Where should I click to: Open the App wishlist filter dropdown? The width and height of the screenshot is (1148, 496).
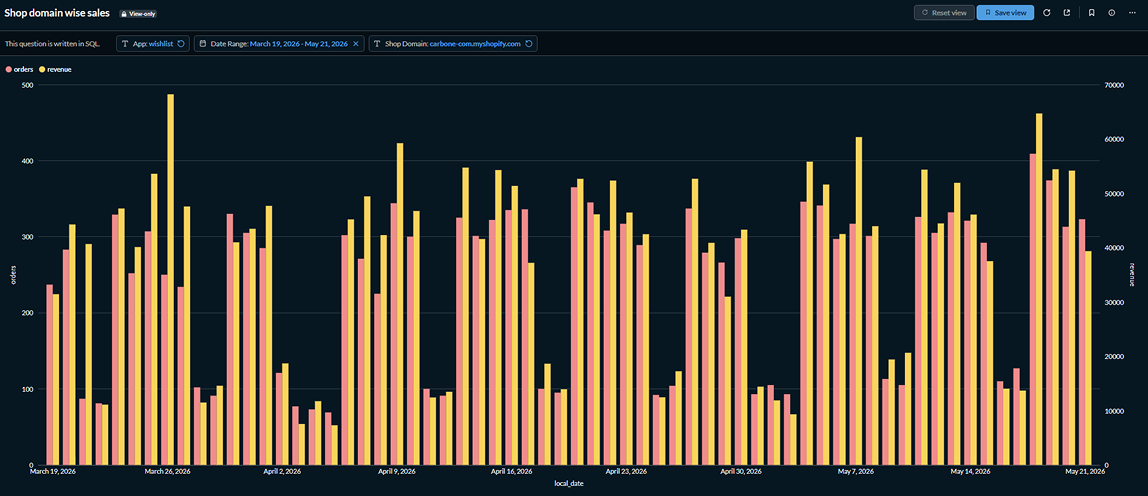click(x=153, y=44)
